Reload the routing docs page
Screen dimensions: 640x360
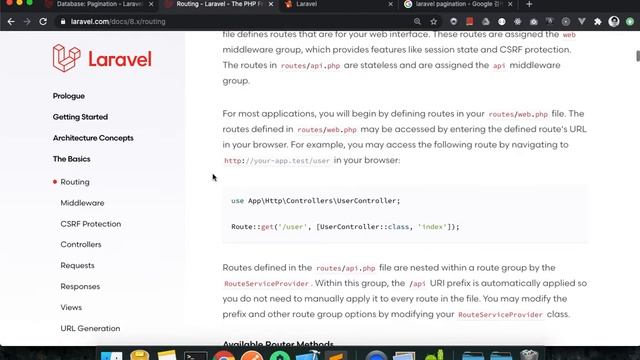tap(43, 22)
